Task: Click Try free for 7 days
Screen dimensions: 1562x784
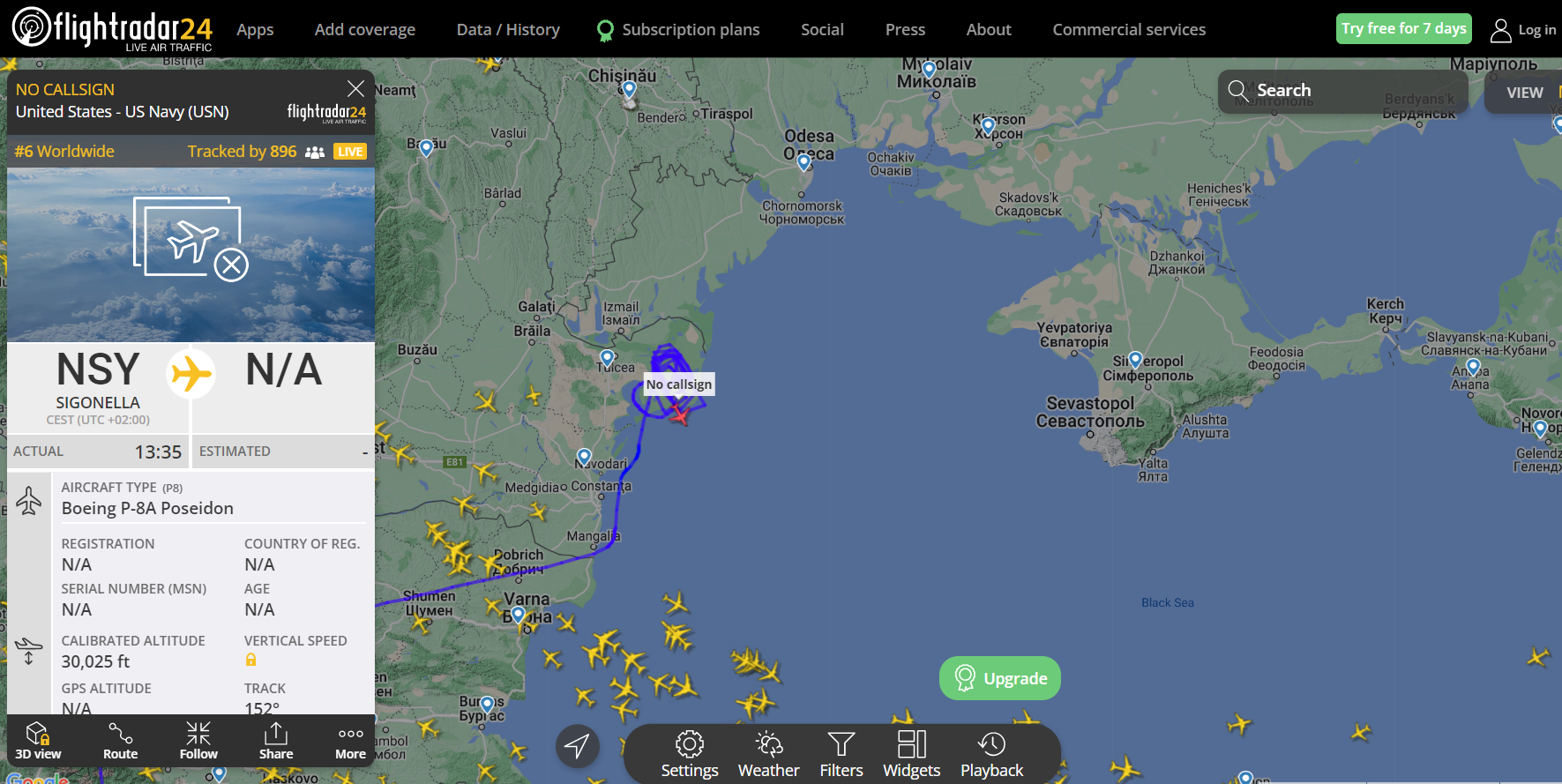Action: pos(1404,28)
